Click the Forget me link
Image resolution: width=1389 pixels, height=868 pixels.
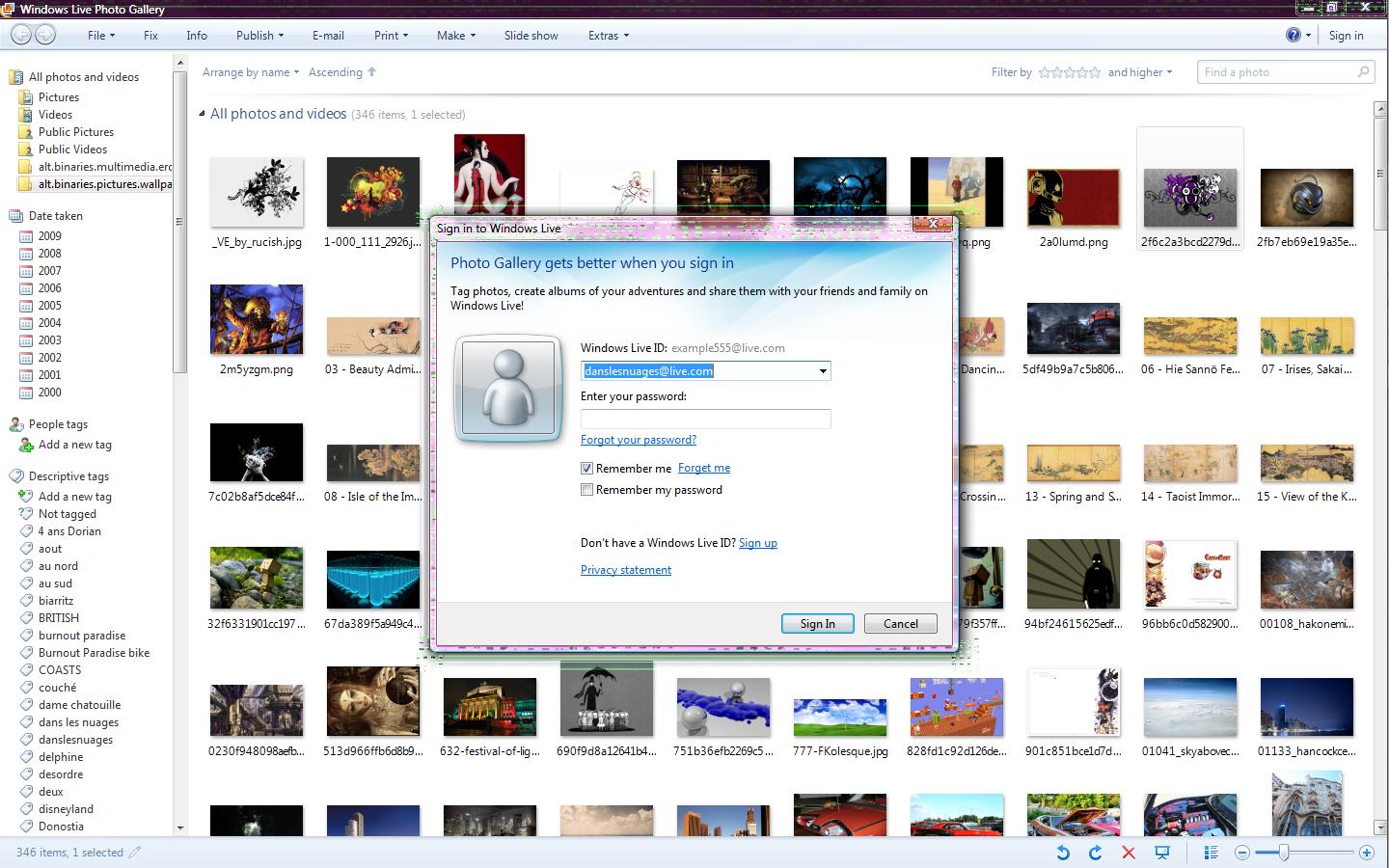(704, 468)
